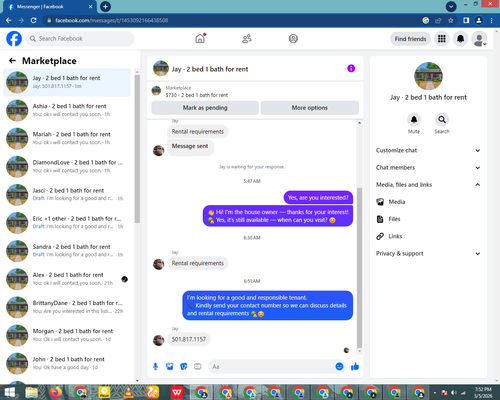Click the 'Yes, are you interested?' message bubble
The width and height of the screenshot is (500, 400).
point(318,197)
